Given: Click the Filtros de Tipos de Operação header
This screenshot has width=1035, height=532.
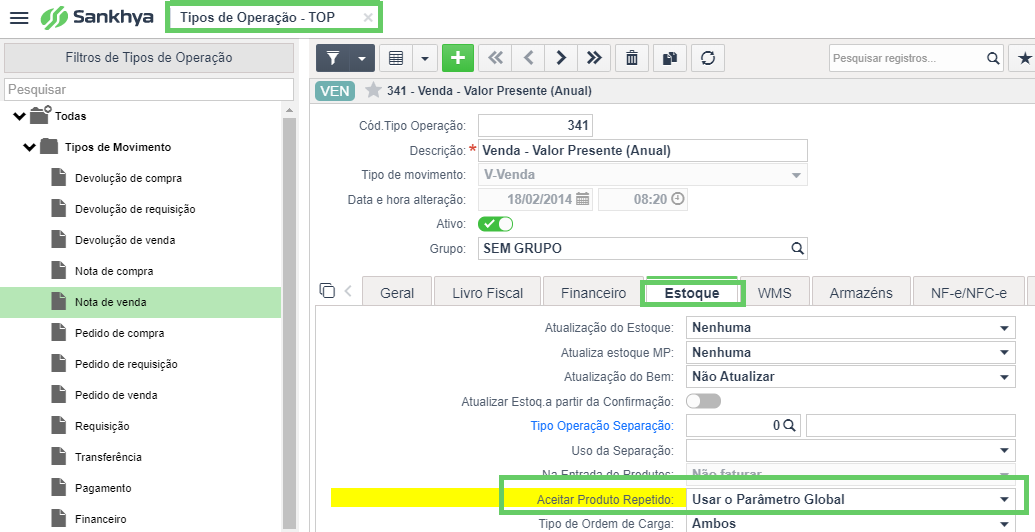Looking at the screenshot, I should (x=149, y=57).
